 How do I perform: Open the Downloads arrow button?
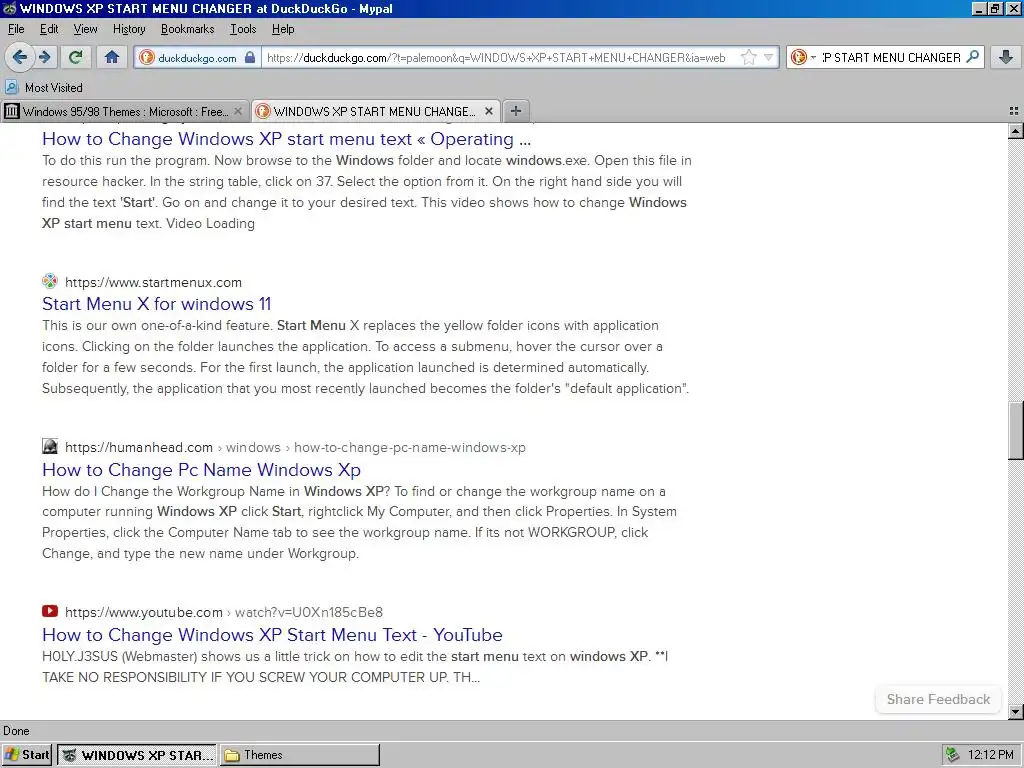[1006, 57]
